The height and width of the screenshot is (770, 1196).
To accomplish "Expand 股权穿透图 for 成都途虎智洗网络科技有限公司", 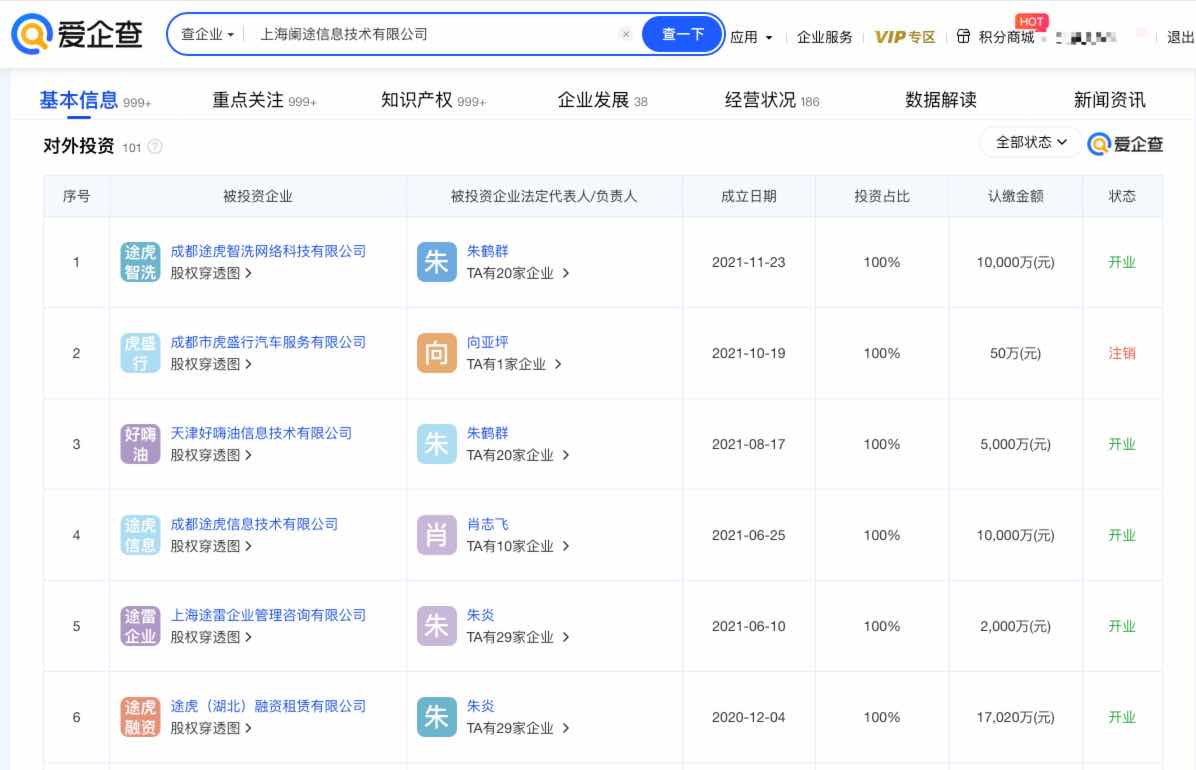I will (211, 273).
